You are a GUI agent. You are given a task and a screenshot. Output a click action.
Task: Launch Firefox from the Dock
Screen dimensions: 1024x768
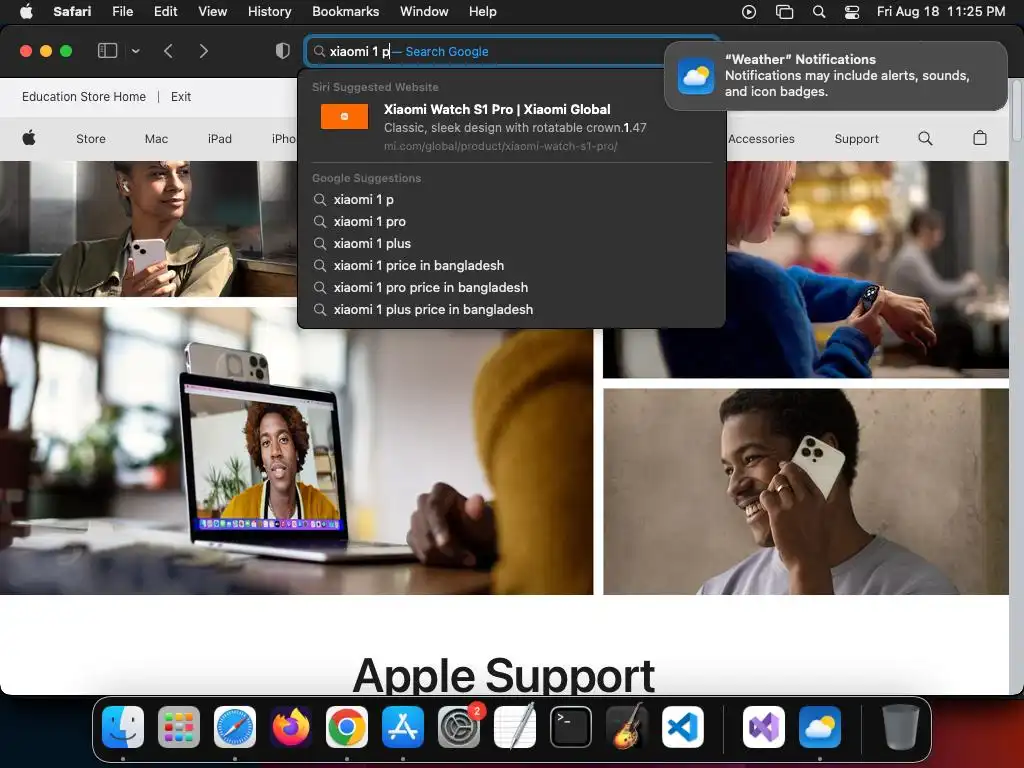(291, 727)
